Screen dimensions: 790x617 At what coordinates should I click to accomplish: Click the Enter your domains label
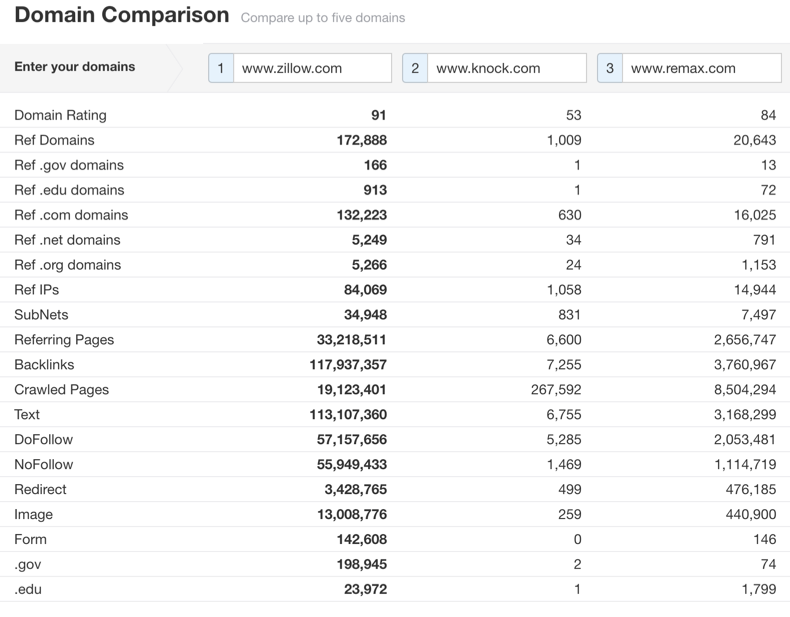(75, 66)
